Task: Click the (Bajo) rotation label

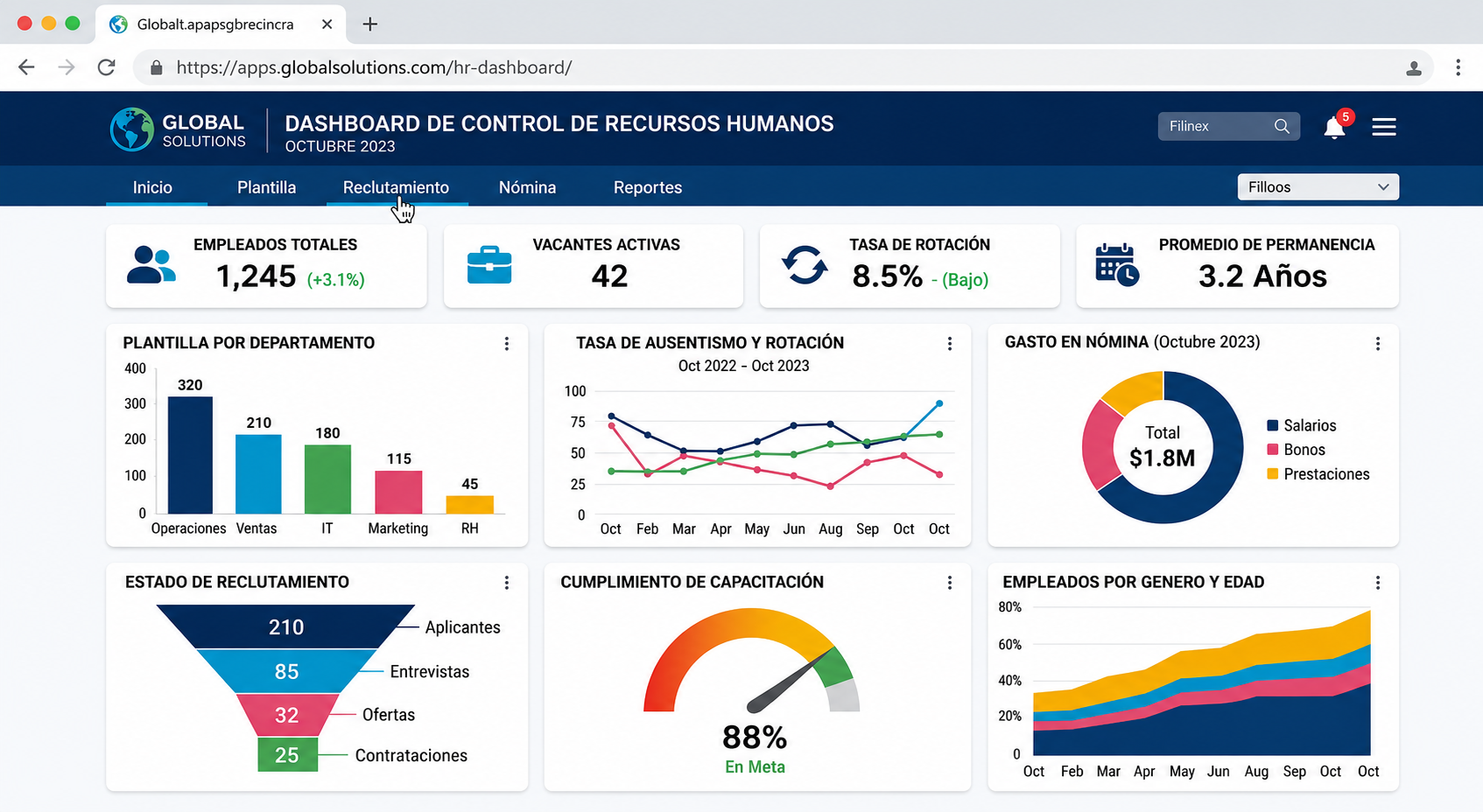Action: click(x=965, y=280)
